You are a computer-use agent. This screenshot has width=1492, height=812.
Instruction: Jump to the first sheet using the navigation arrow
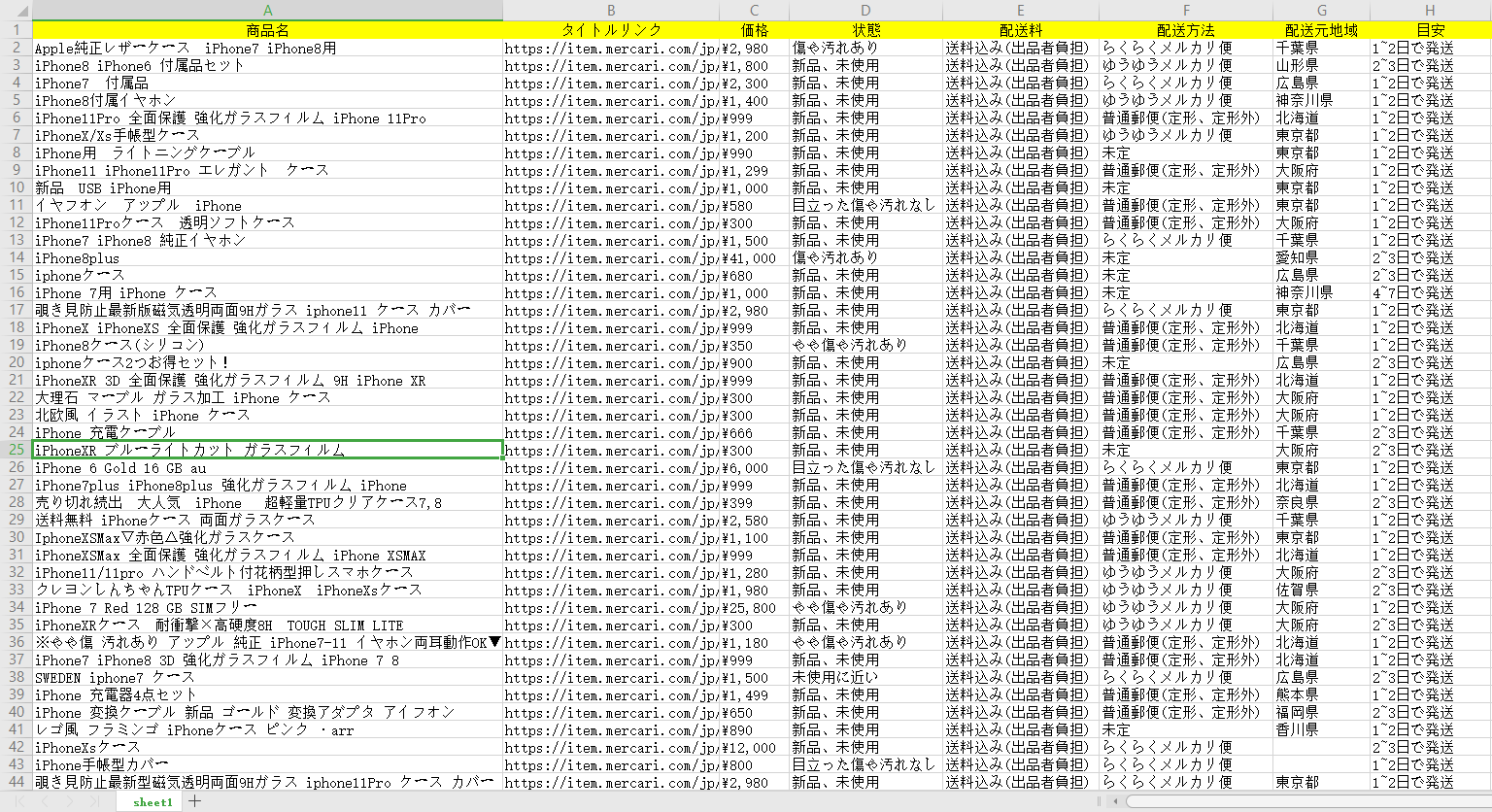(x=21, y=801)
